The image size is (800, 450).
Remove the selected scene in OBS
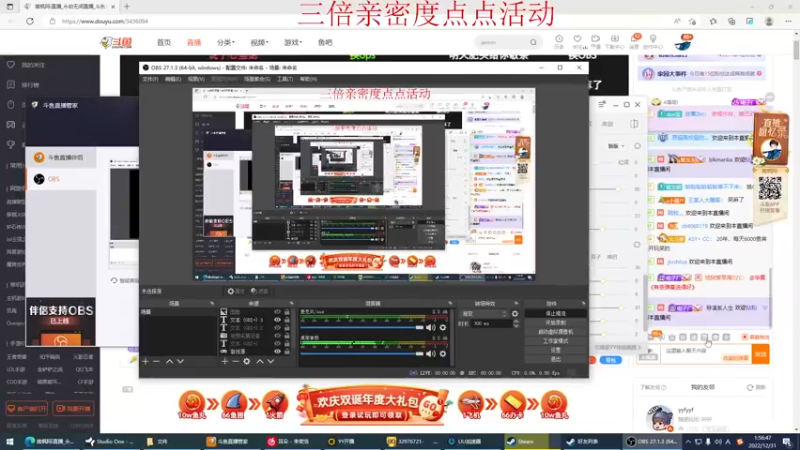157,361
